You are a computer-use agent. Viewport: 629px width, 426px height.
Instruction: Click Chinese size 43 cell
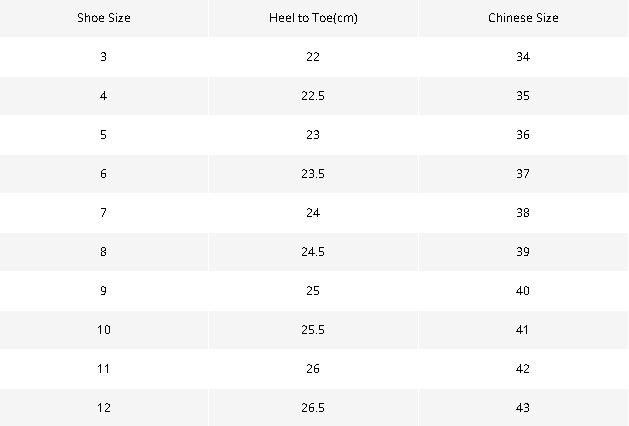pos(523,408)
